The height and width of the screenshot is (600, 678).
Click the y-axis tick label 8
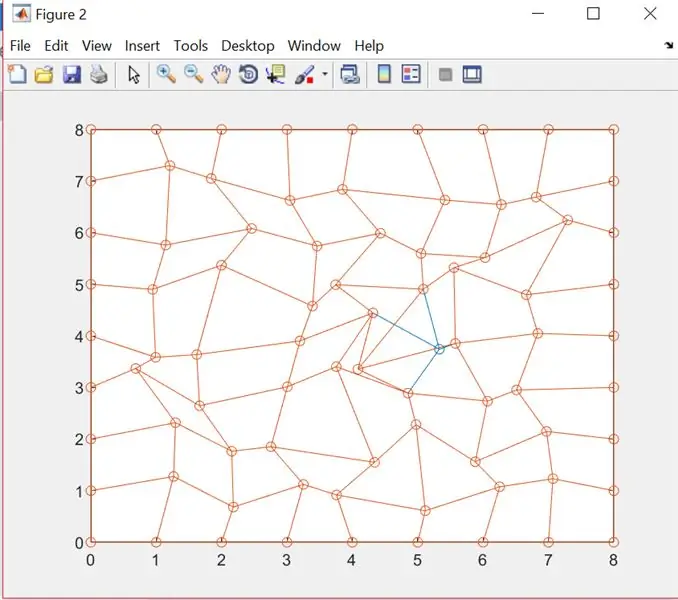[79, 130]
